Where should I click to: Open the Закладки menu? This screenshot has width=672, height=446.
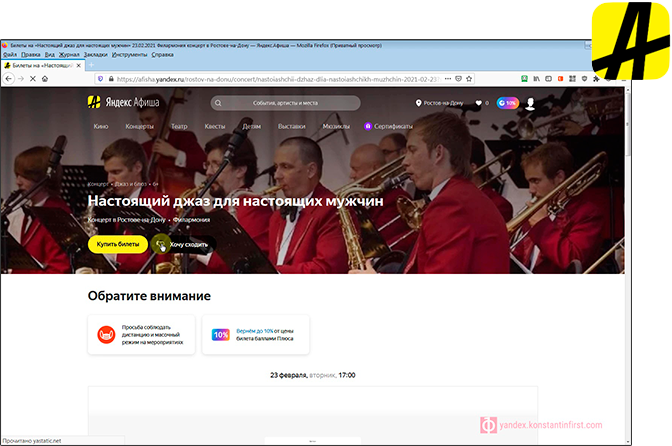tap(96, 55)
